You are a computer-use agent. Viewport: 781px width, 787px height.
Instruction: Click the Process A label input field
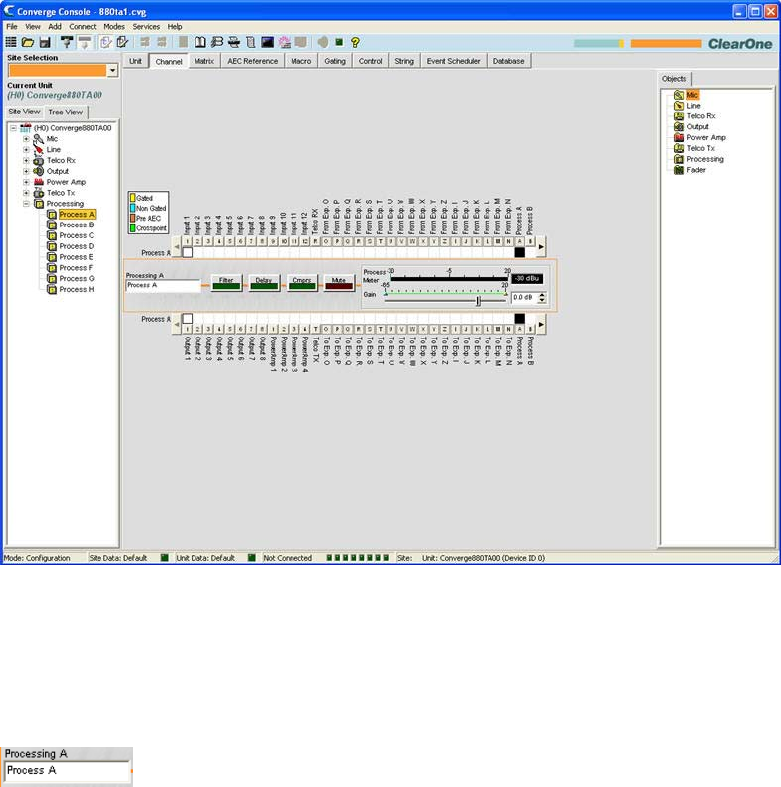click(x=163, y=286)
